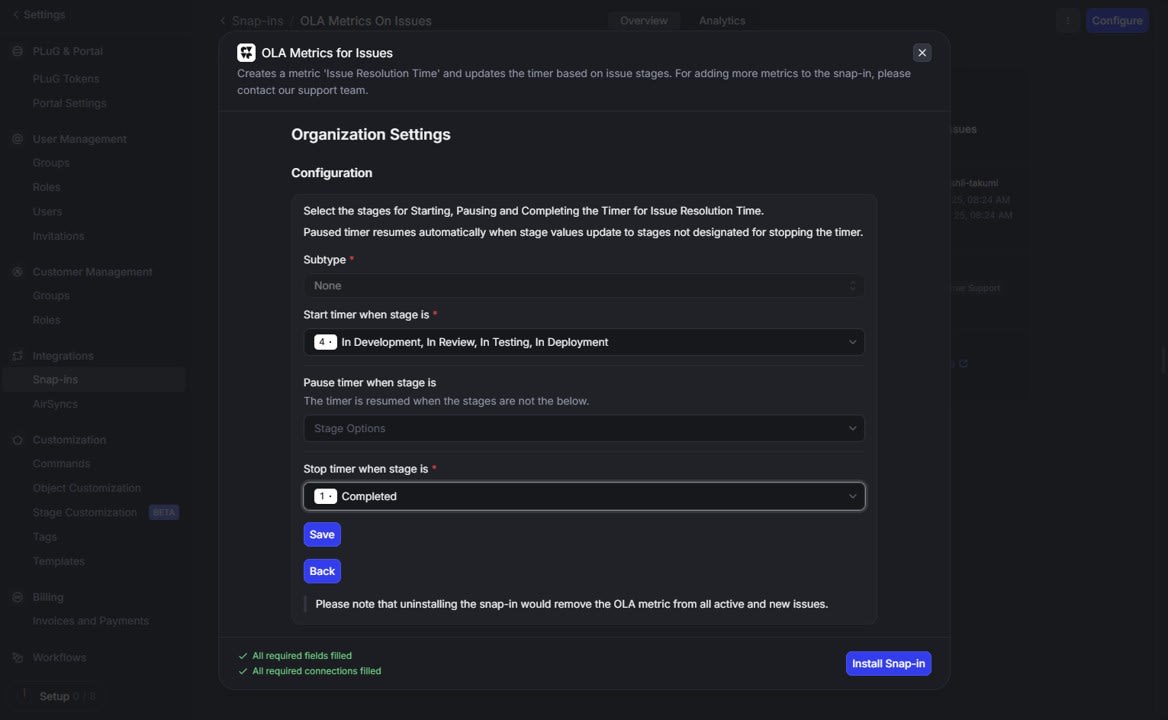Screen dimensions: 1168x720
Task: Expand the Start timer stage dropdown
Action: point(583,342)
